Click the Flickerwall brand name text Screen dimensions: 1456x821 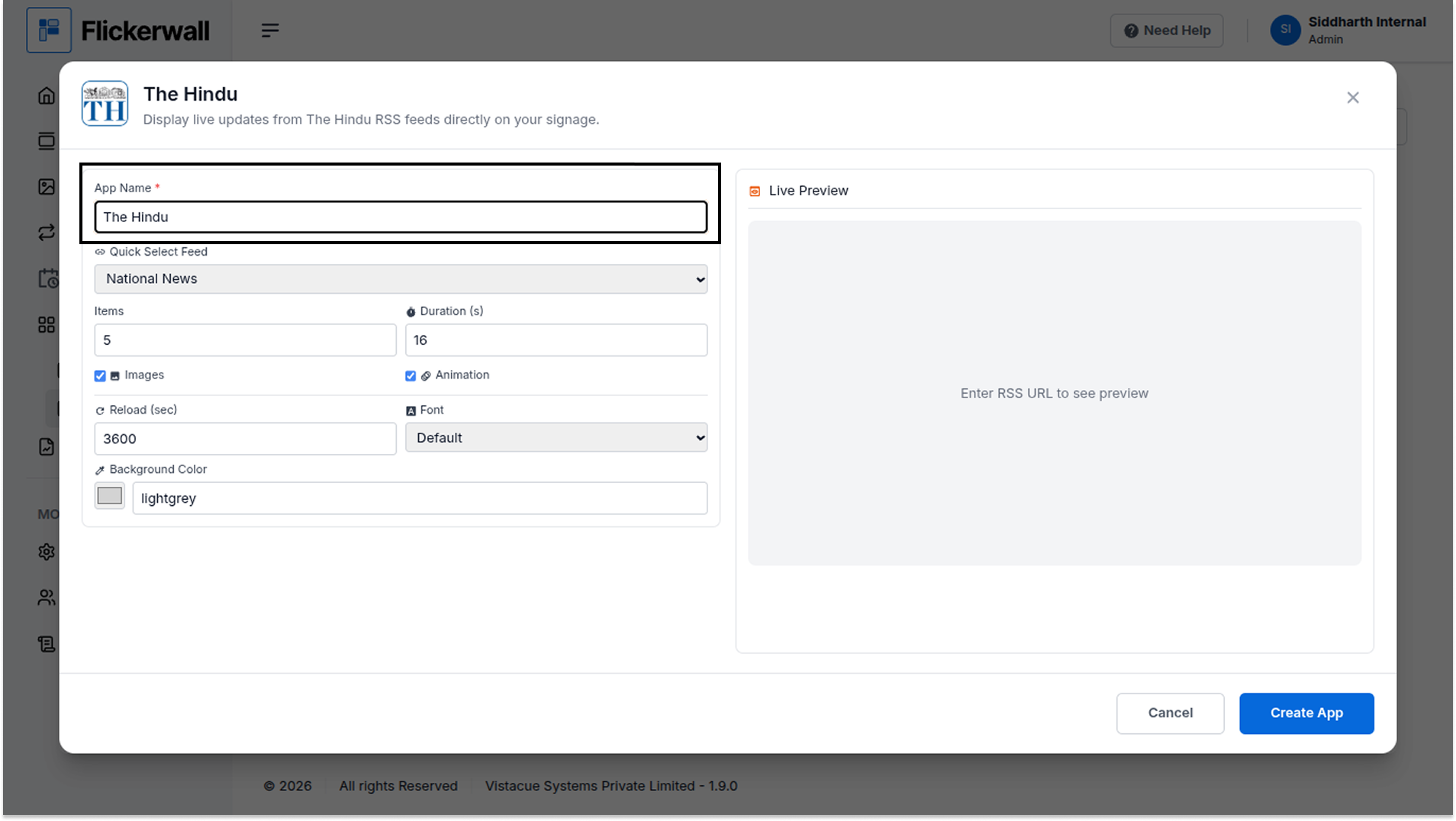pyautogui.click(x=145, y=31)
